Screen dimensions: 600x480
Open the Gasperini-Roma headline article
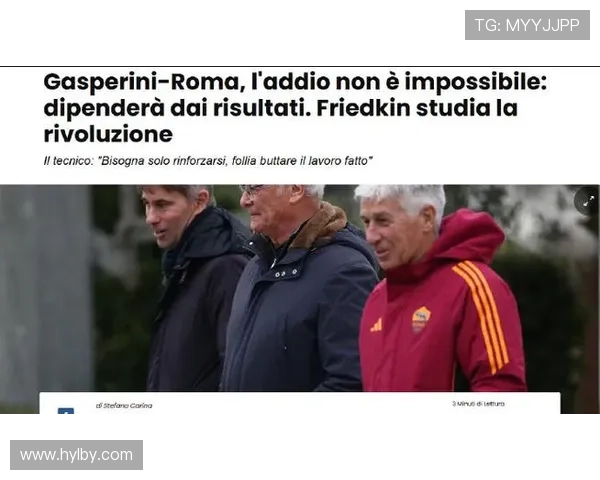(295, 108)
